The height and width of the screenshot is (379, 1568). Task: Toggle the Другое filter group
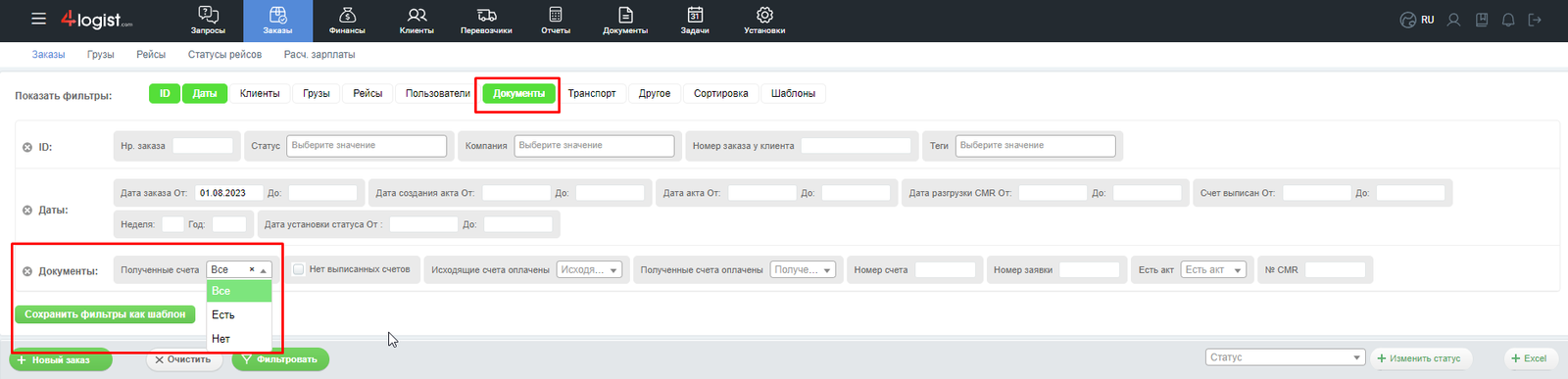(655, 93)
